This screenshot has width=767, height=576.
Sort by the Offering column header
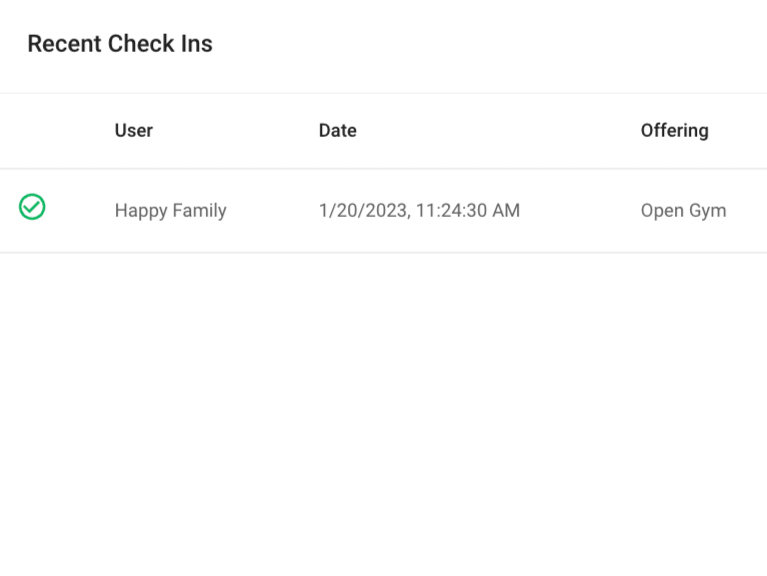tap(675, 131)
